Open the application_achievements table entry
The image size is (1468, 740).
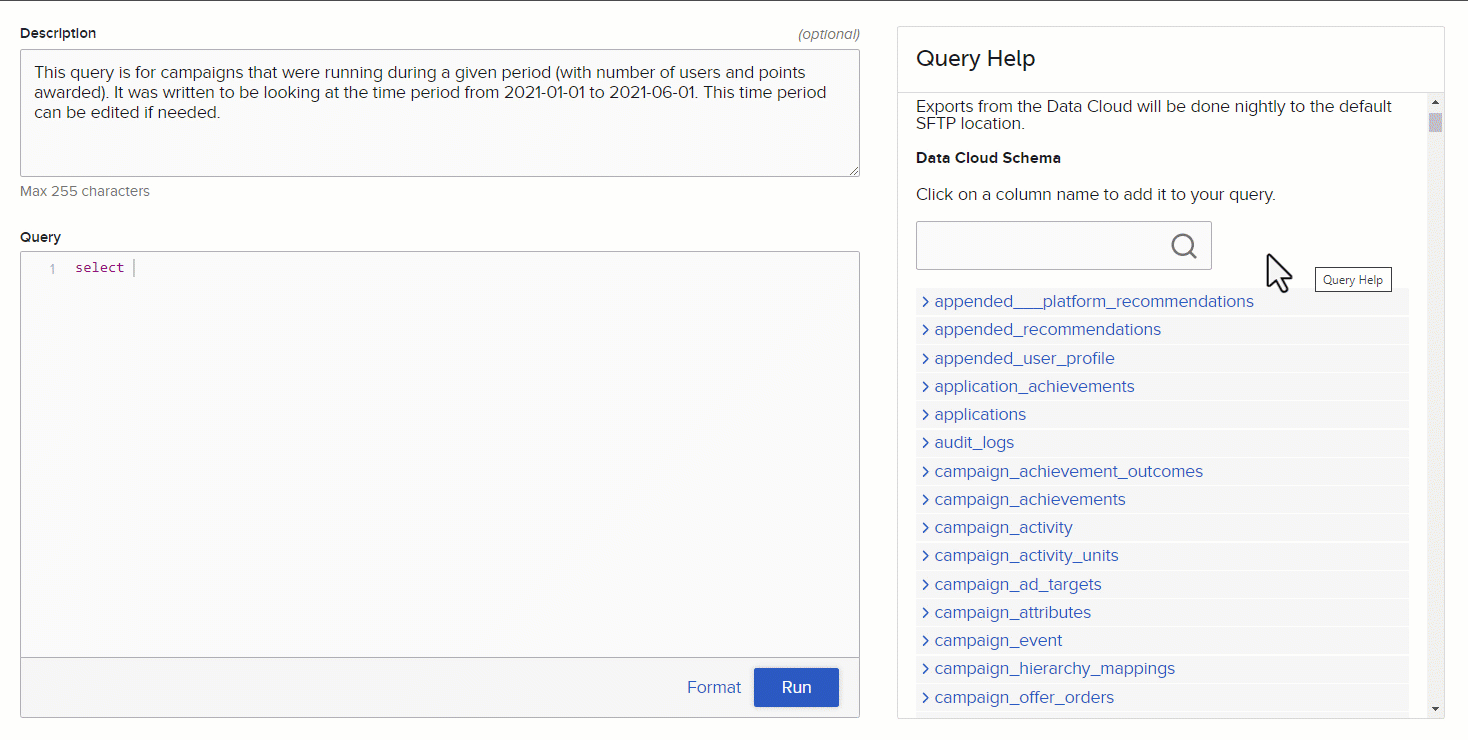point(1034,386)
